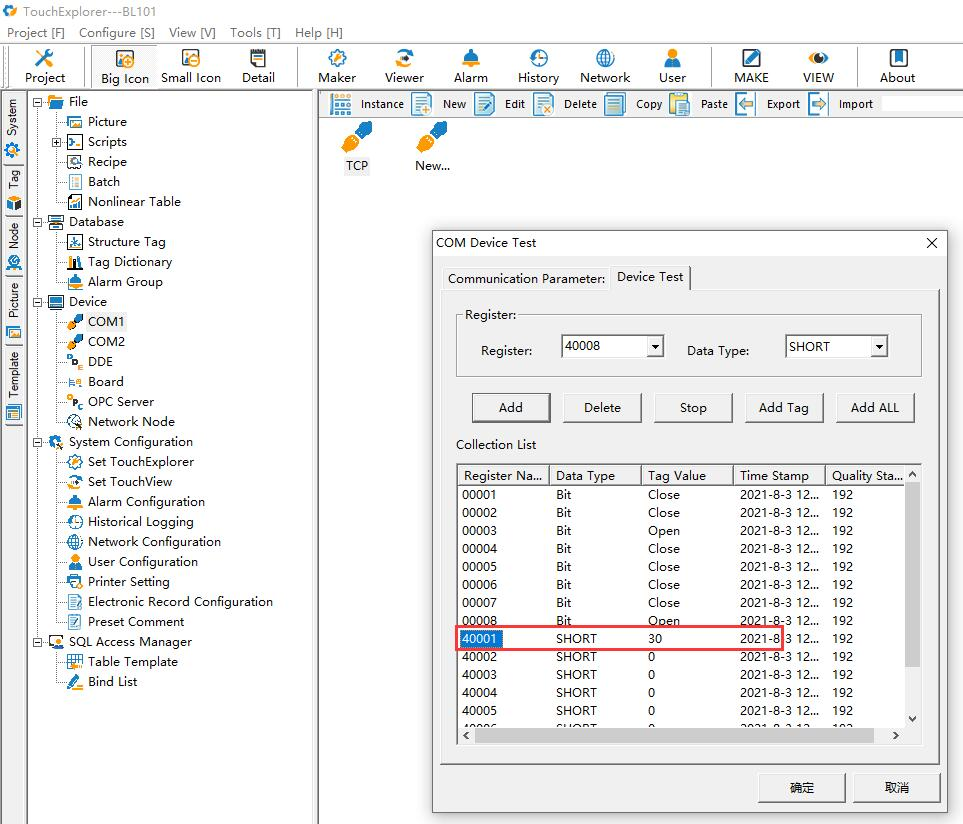The width and height of the screenshot is (963, 824).
Task: Click the Network globe icon
Action: click(x=605, y=66)
